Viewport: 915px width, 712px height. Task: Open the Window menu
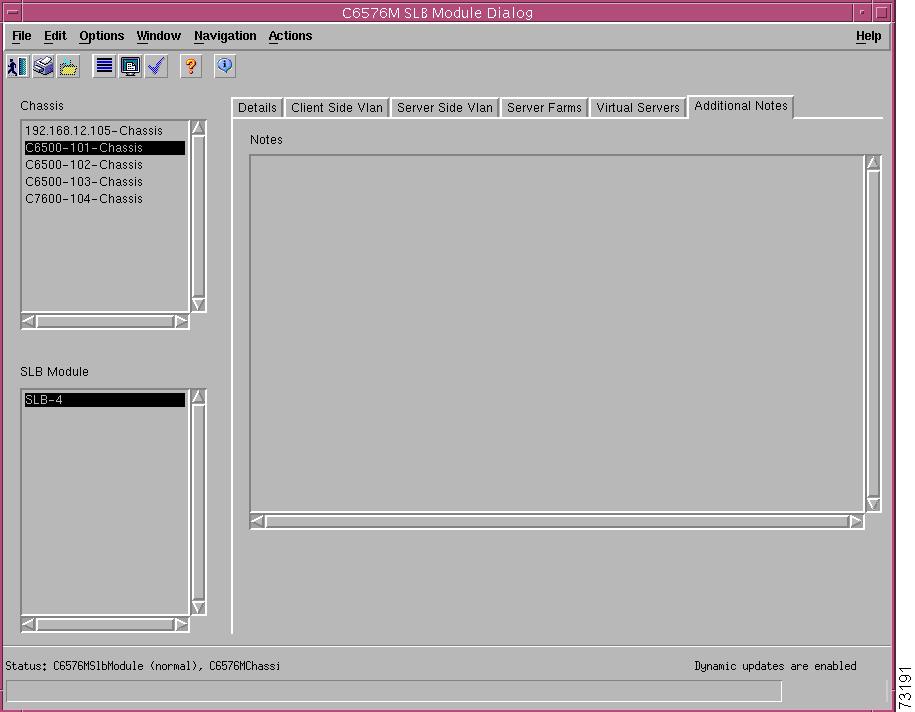(159, 36)
